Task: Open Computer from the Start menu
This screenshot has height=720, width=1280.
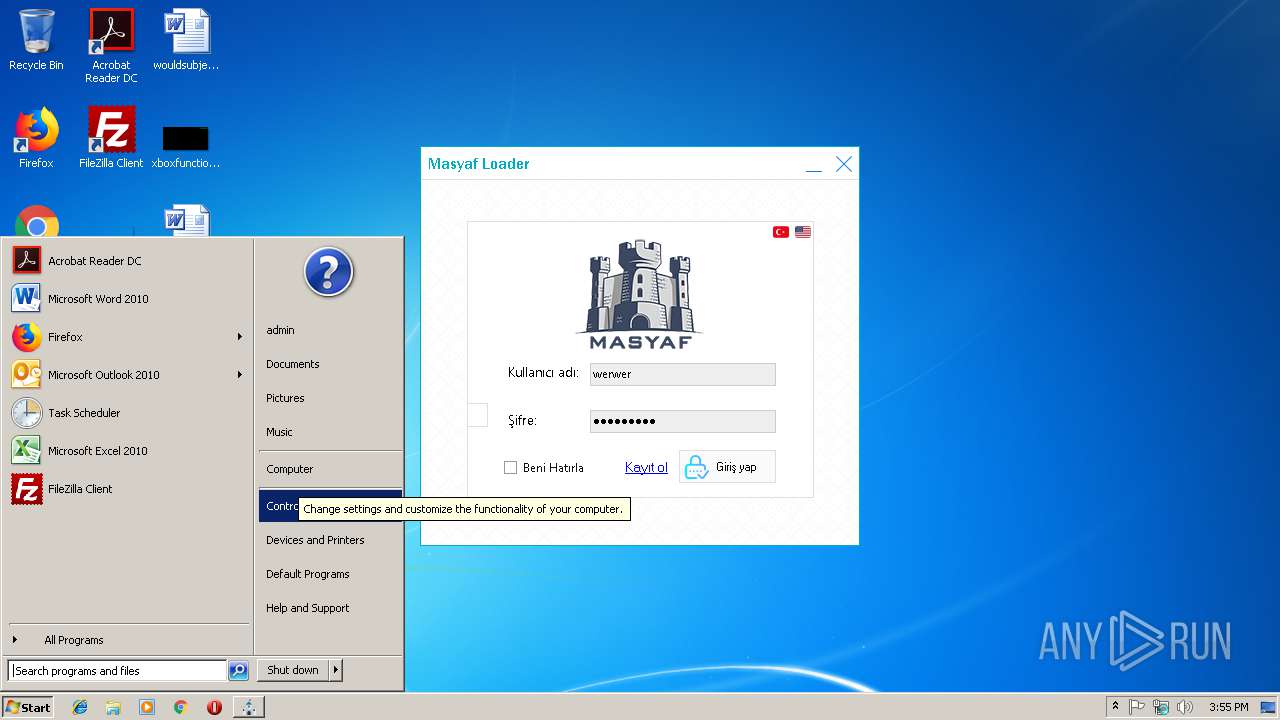Action: (x=330, y=469)
